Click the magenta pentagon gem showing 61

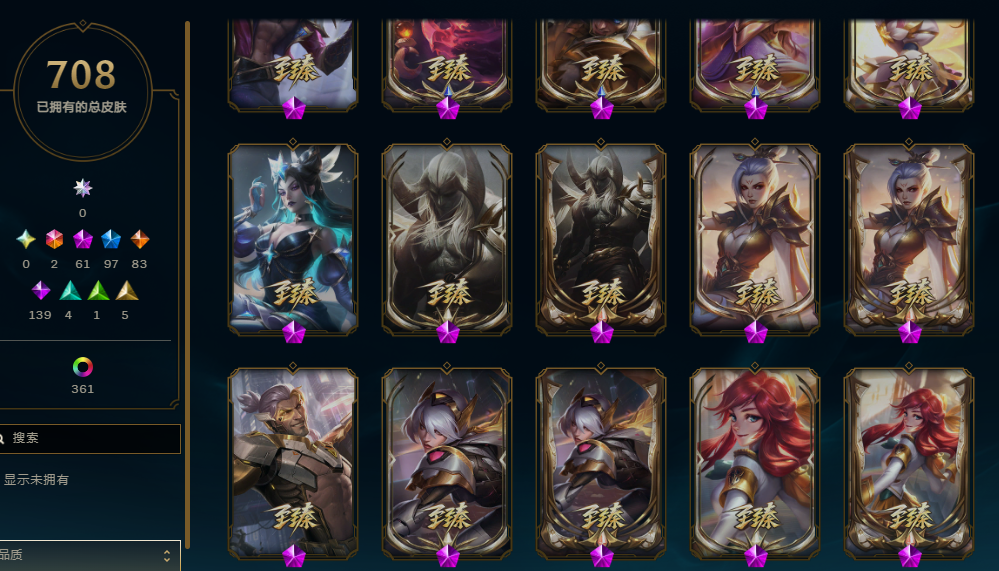coord(83,239)
